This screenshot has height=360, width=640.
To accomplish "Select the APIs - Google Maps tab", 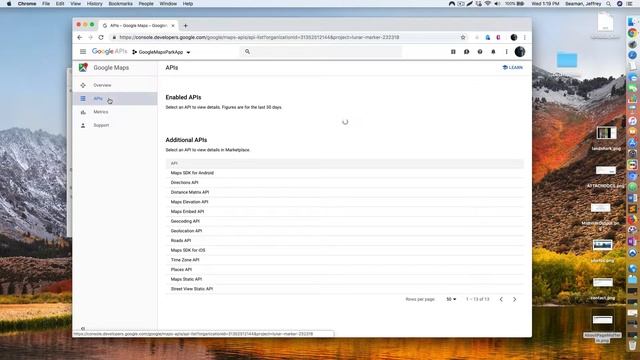I will pos(138,25).
